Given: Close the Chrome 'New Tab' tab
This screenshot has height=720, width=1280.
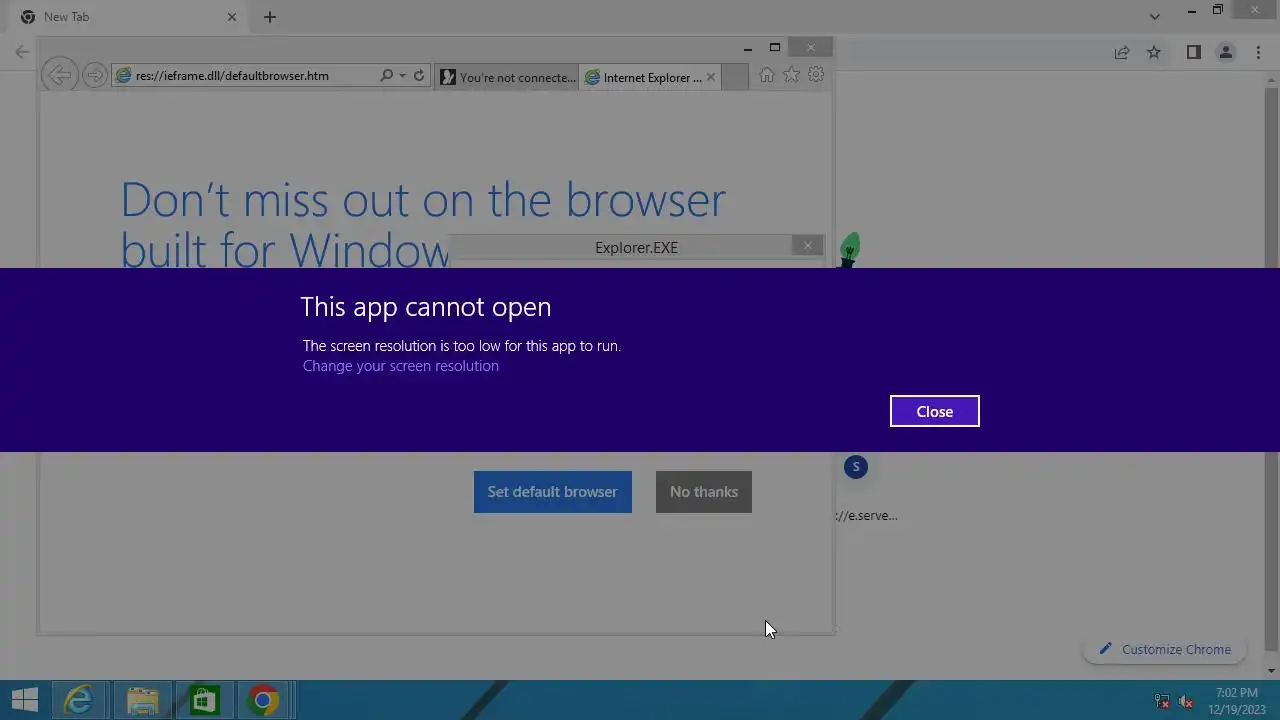Looking at the screenshot, I should pyautogui.click(x=232, y=17).
